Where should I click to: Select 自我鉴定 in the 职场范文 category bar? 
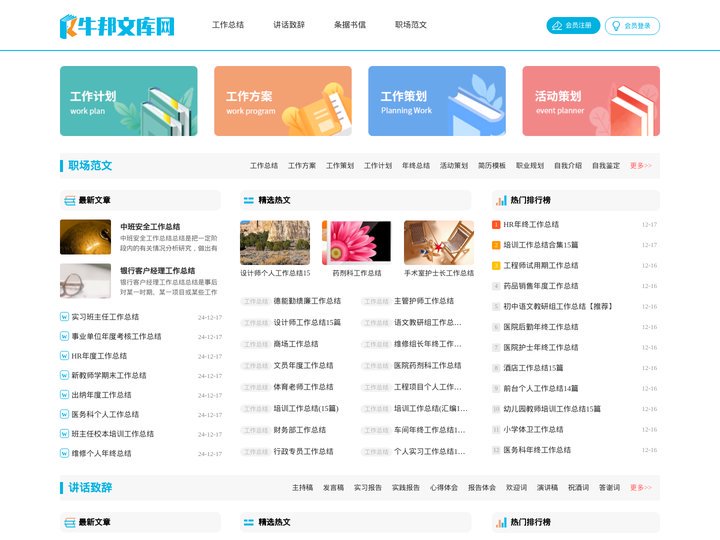(606, 166)
